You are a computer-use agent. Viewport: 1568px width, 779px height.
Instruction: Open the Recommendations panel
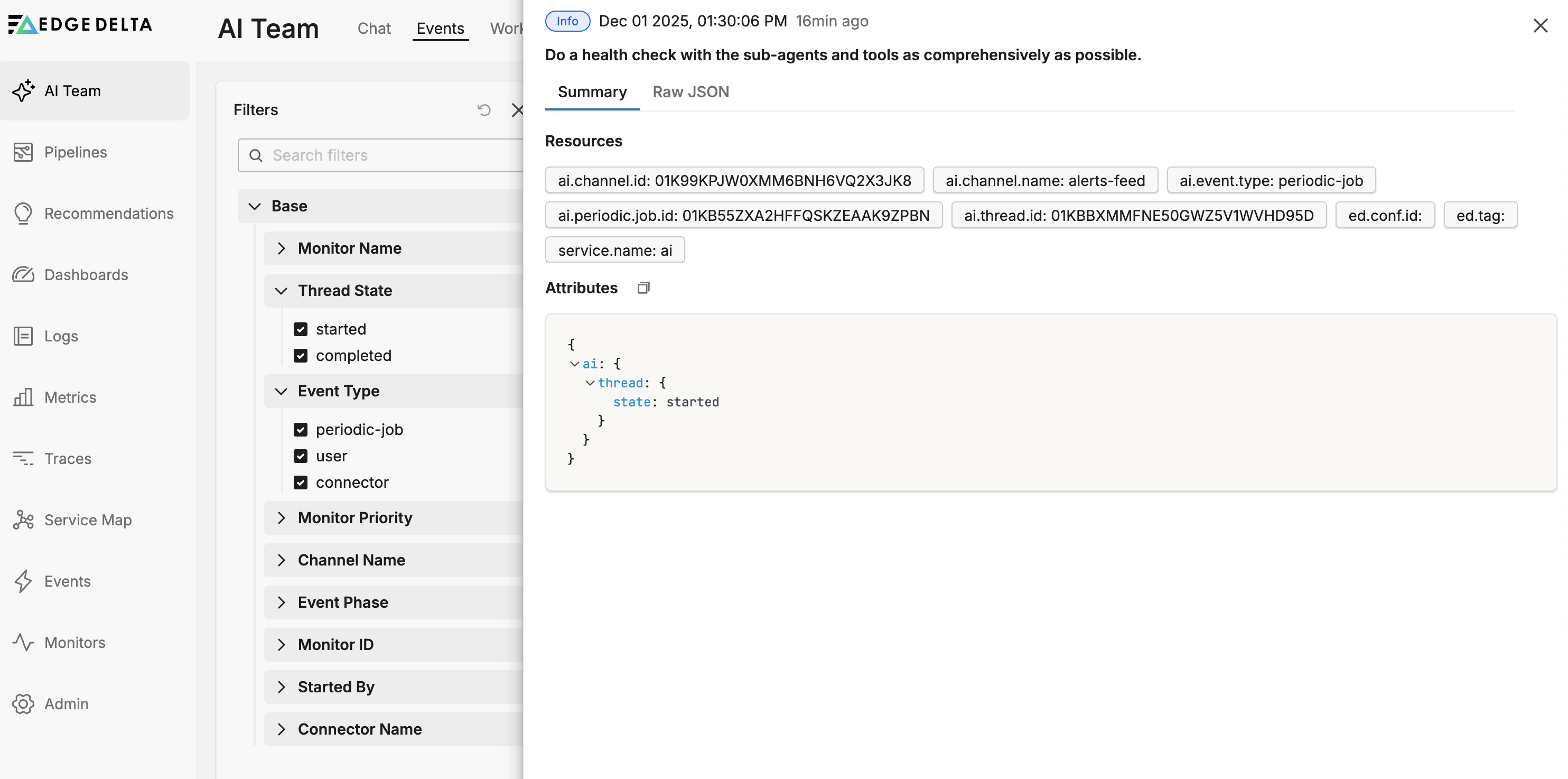(x=109, y=213)
